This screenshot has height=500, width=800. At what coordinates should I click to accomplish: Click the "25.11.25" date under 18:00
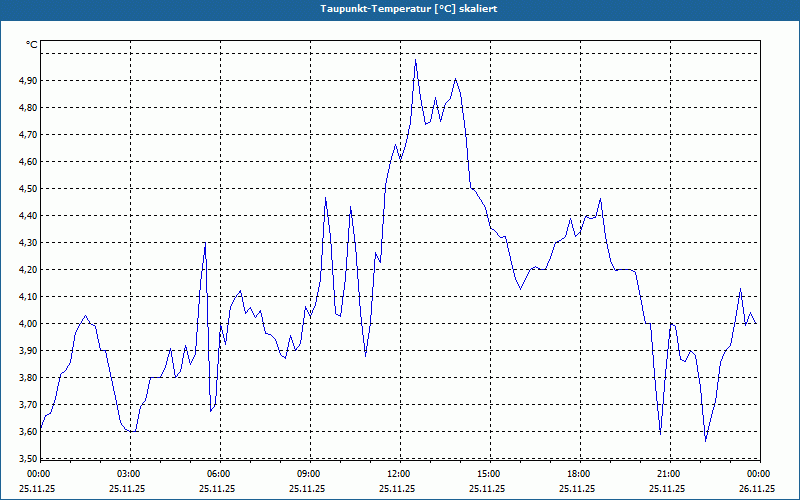coord(579,488)
